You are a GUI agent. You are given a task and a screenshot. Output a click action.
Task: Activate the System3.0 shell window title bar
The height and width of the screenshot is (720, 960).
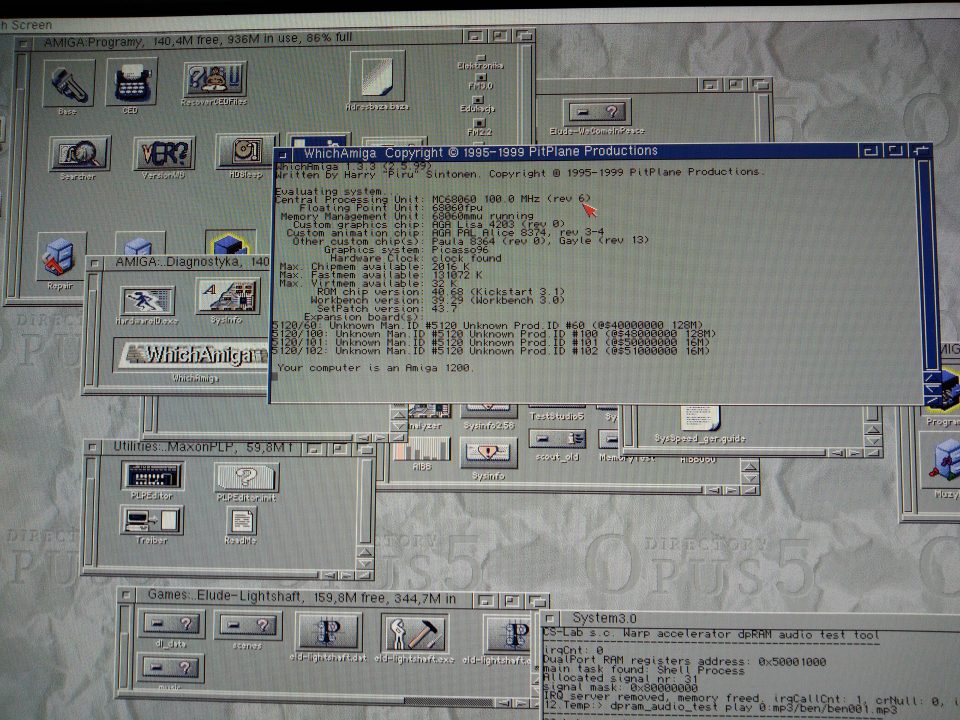pyautogui.click(x=759, y=618)
